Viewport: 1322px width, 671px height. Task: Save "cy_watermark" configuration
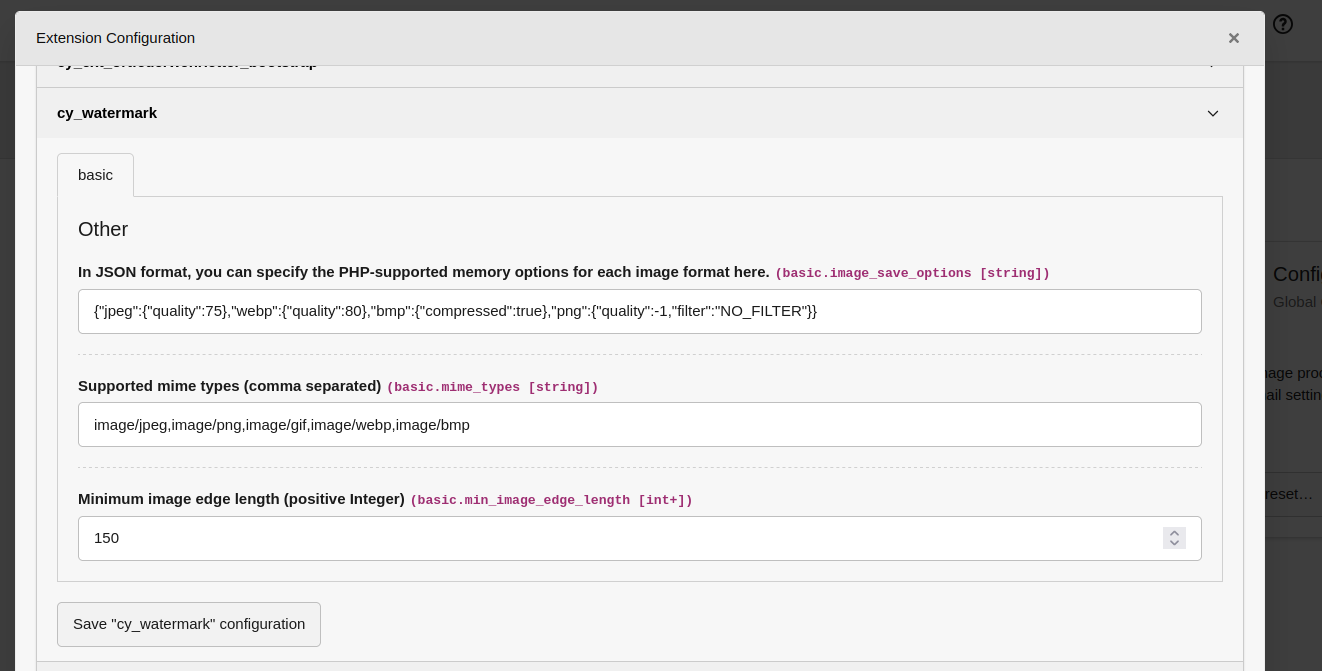[x=189, y=624]
